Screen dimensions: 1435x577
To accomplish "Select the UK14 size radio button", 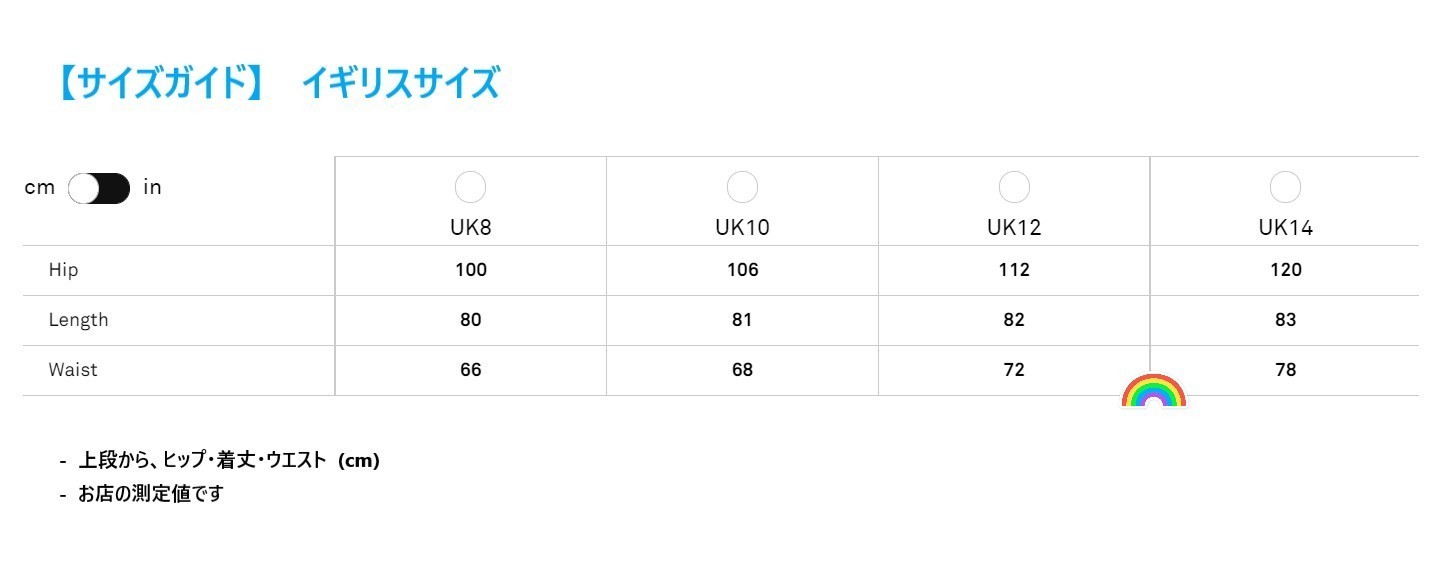I will pyautogui.click(x=1285, y=187).
